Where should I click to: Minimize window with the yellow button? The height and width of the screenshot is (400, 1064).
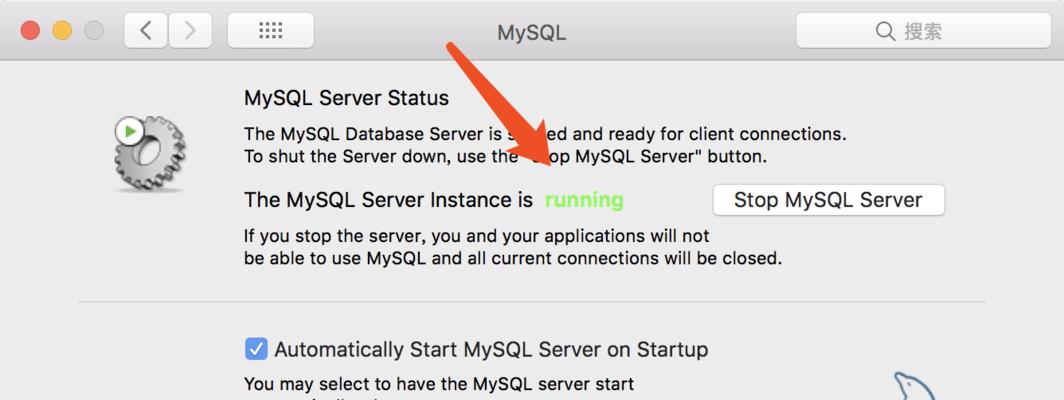pos(62,31)
